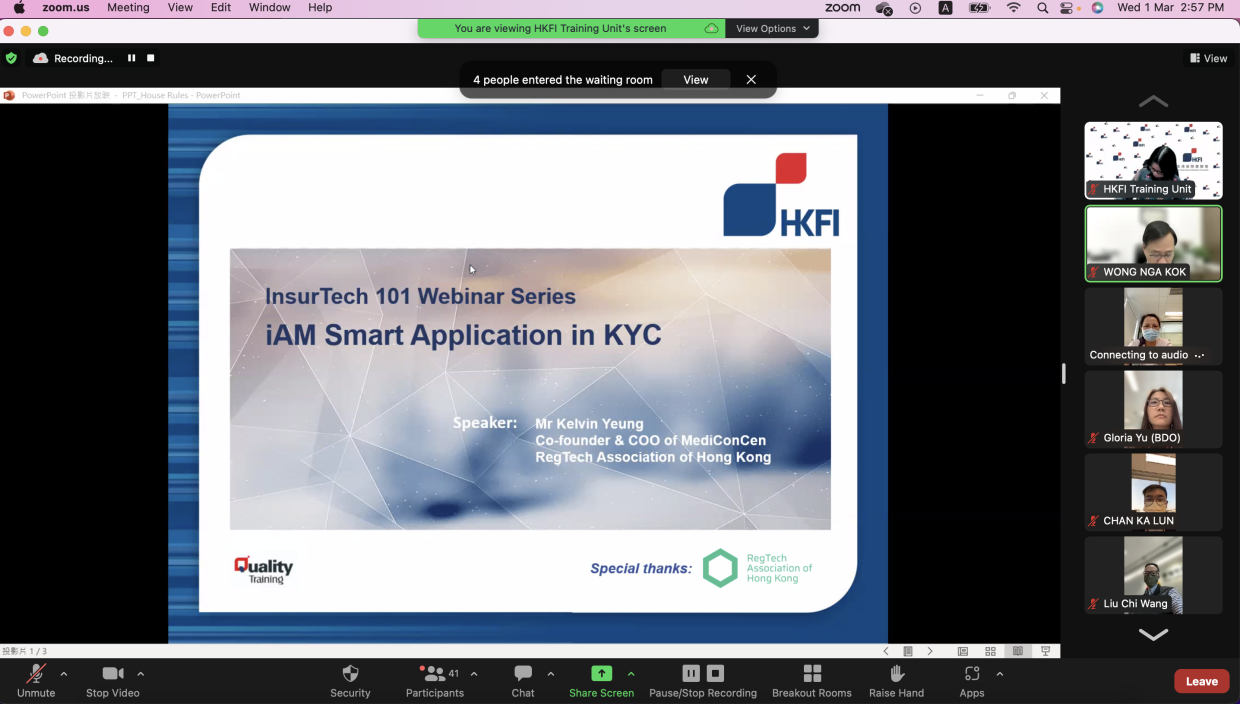Open Security shield options
The image size is (1240, 704).
coord(350,680)
